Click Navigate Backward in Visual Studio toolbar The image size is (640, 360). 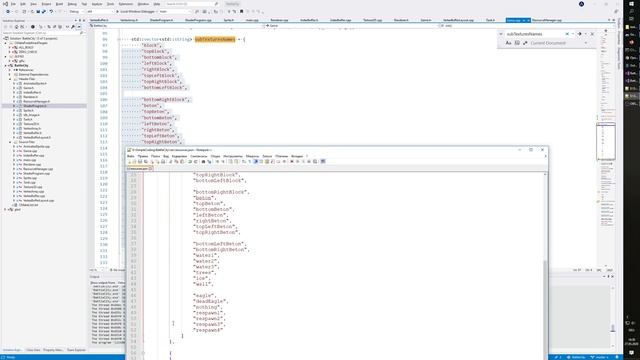8,11
